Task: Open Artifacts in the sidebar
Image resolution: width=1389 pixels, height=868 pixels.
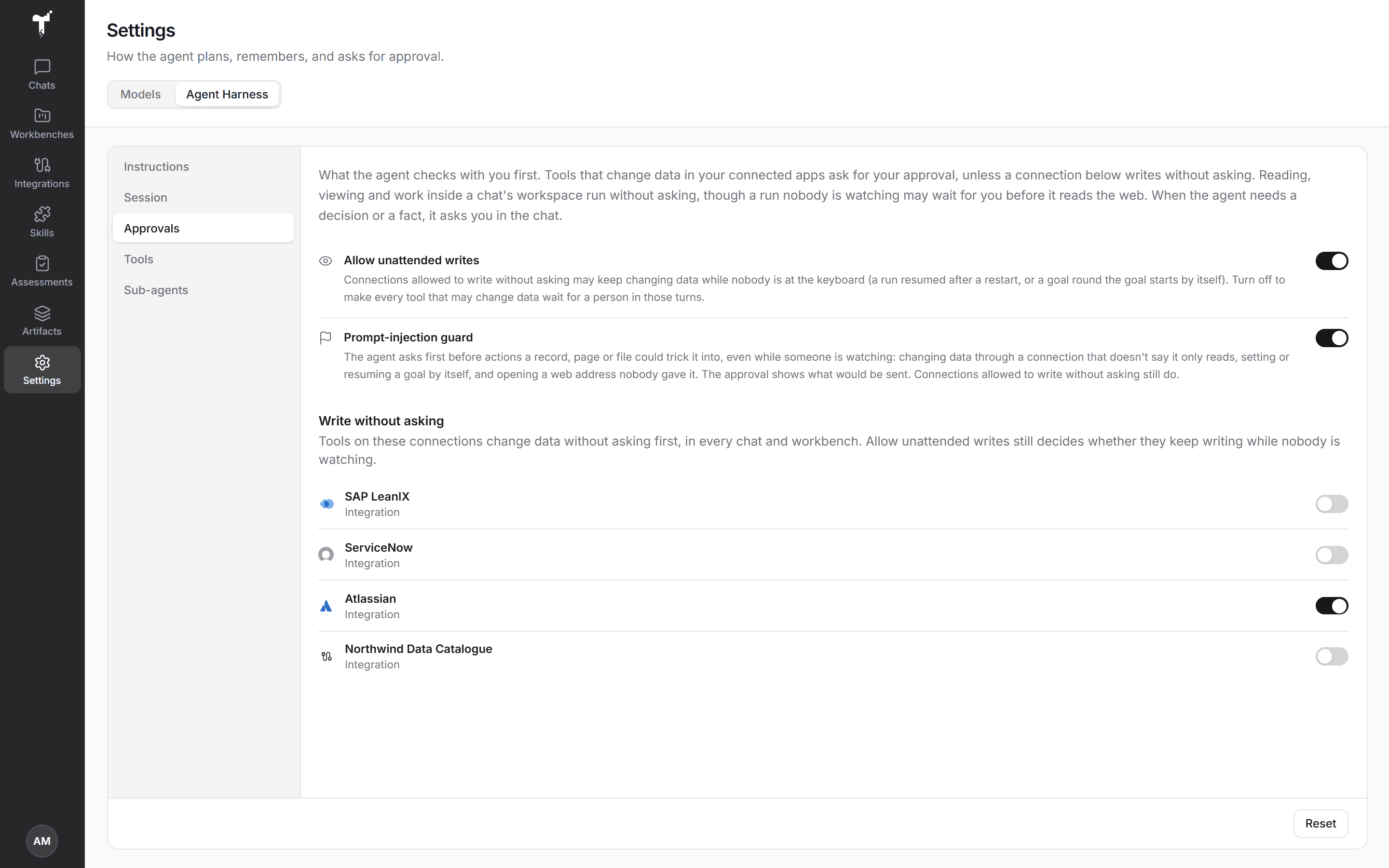Action: 42,321
